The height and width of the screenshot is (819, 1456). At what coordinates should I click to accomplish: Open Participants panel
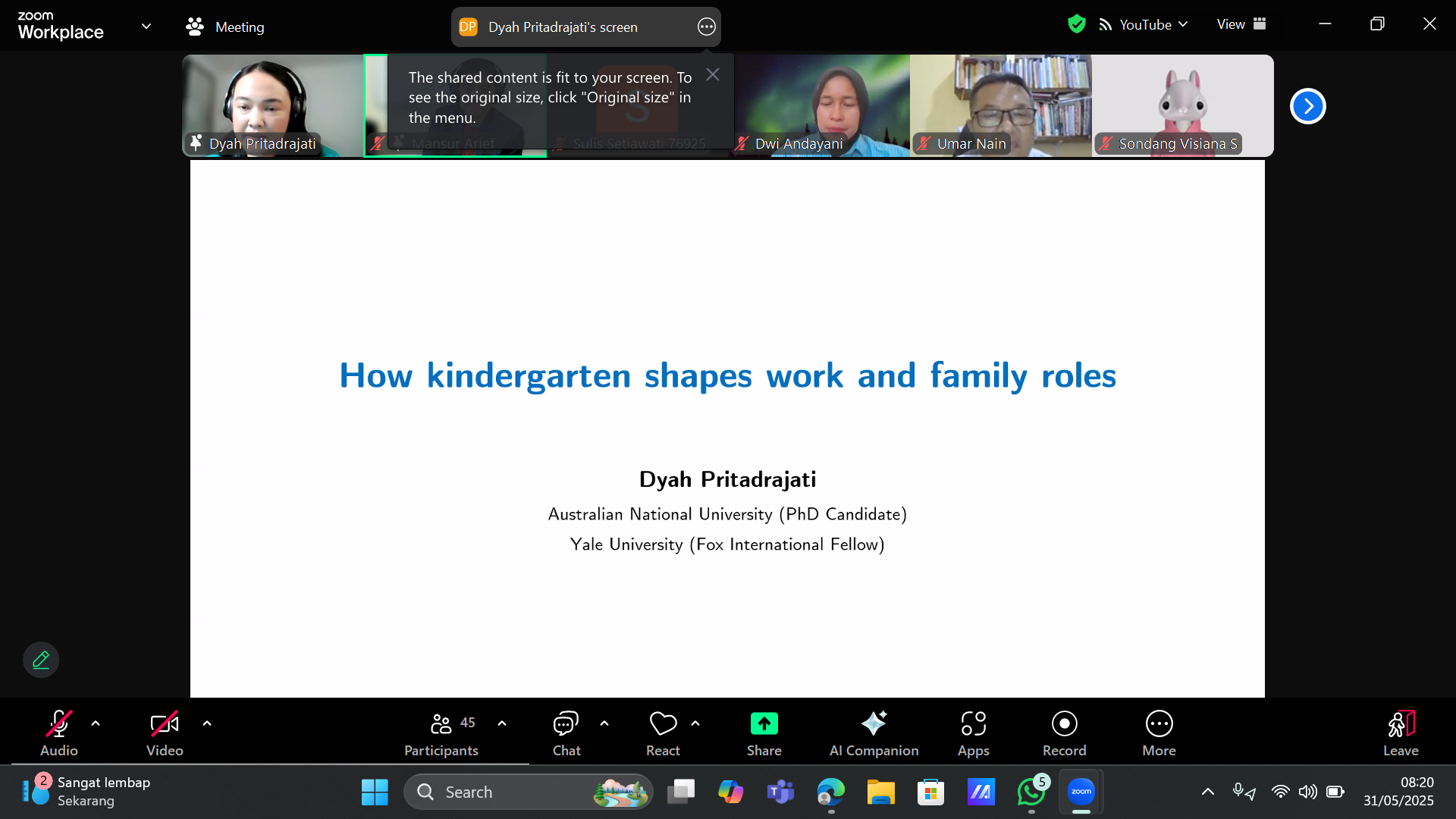(441, 733)
